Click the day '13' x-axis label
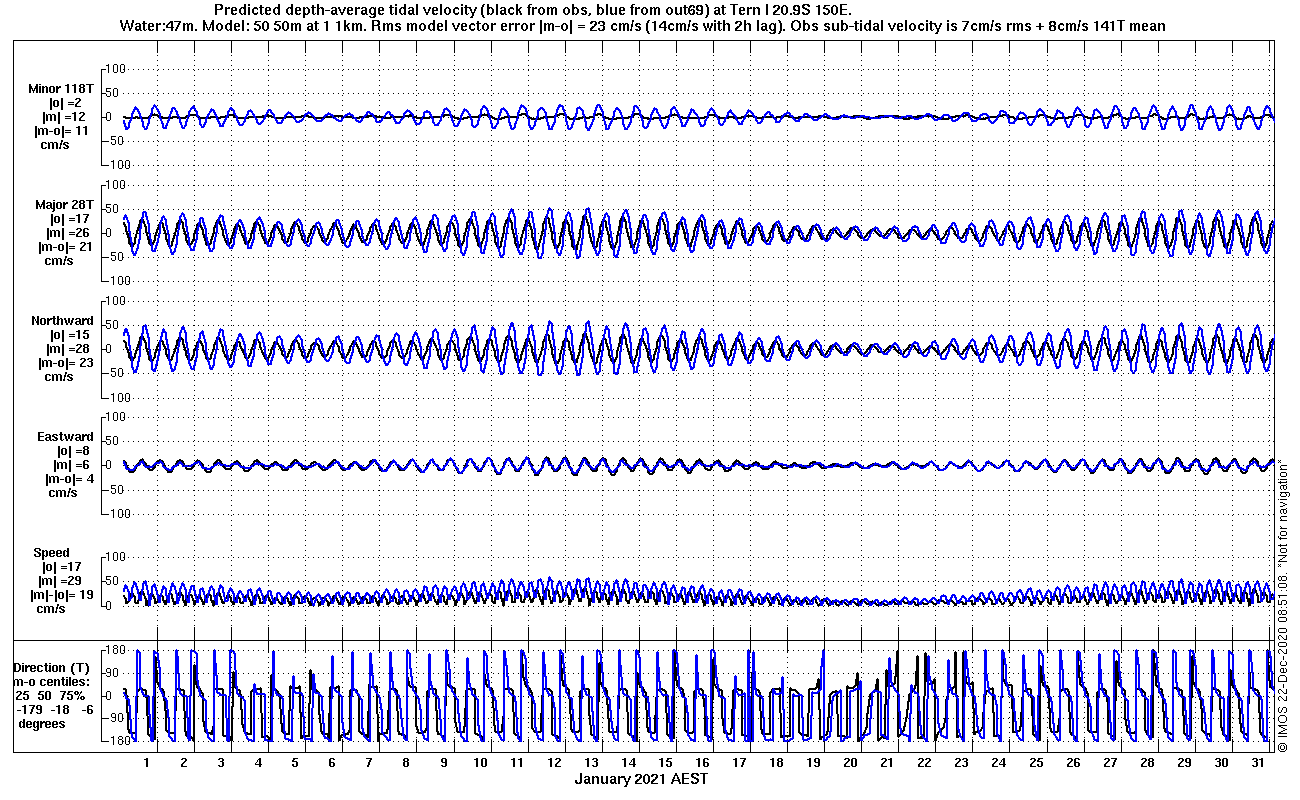1300x800 pixels. [591, 763]
